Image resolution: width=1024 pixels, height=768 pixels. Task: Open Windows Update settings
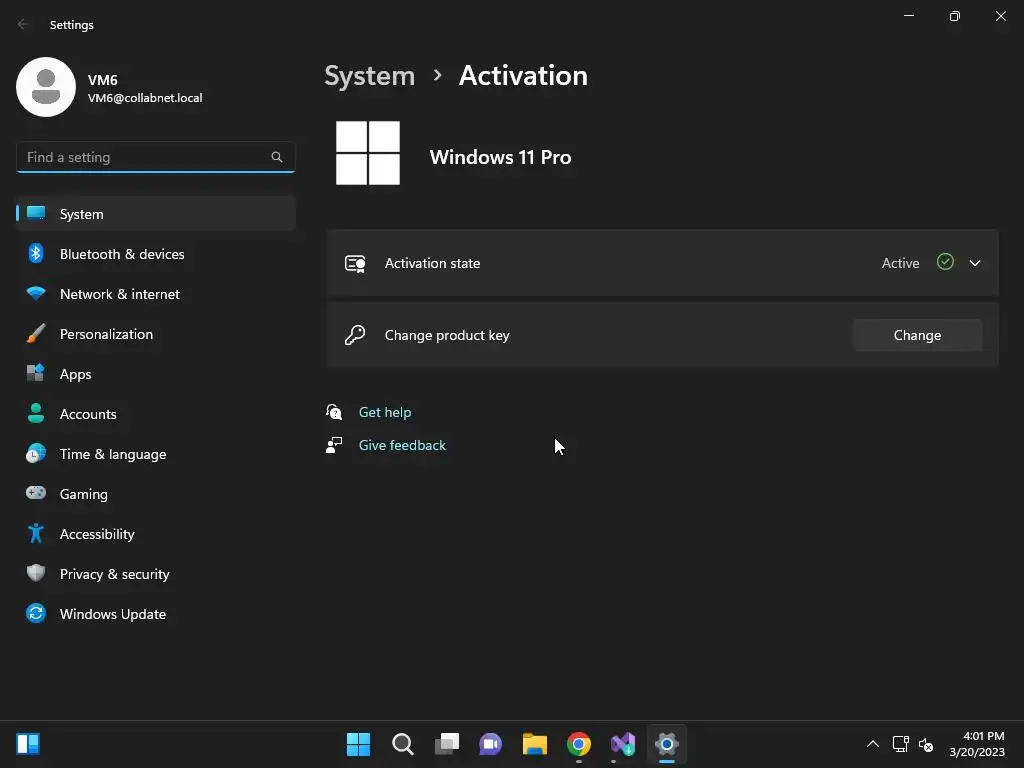[155, 614]
